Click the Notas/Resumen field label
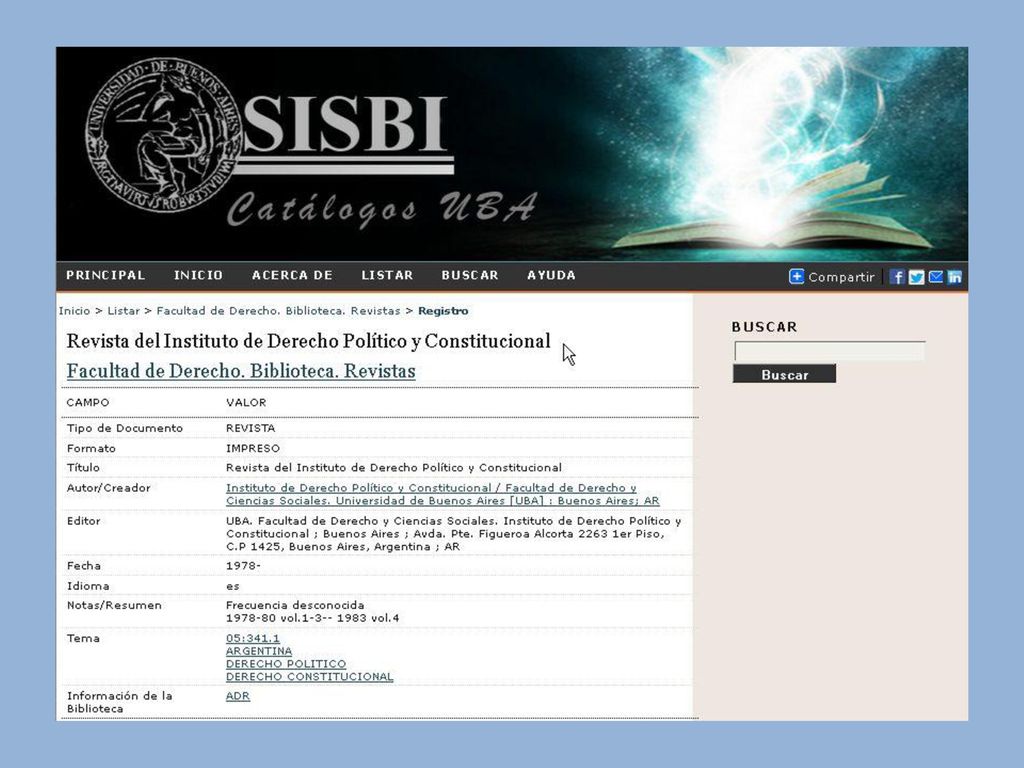Viewport: 1024px width, 768px height. [114, 605]
